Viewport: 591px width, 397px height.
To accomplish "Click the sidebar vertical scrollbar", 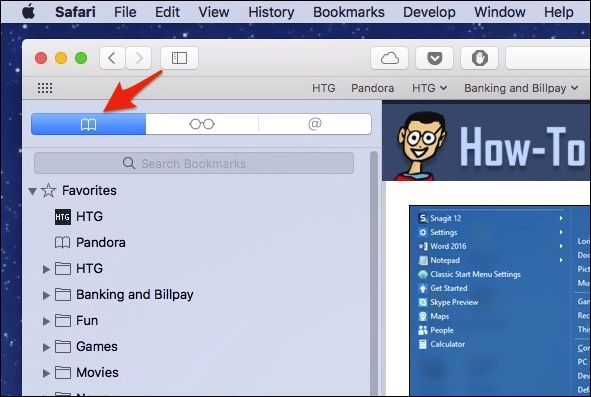I will point(374,274).
